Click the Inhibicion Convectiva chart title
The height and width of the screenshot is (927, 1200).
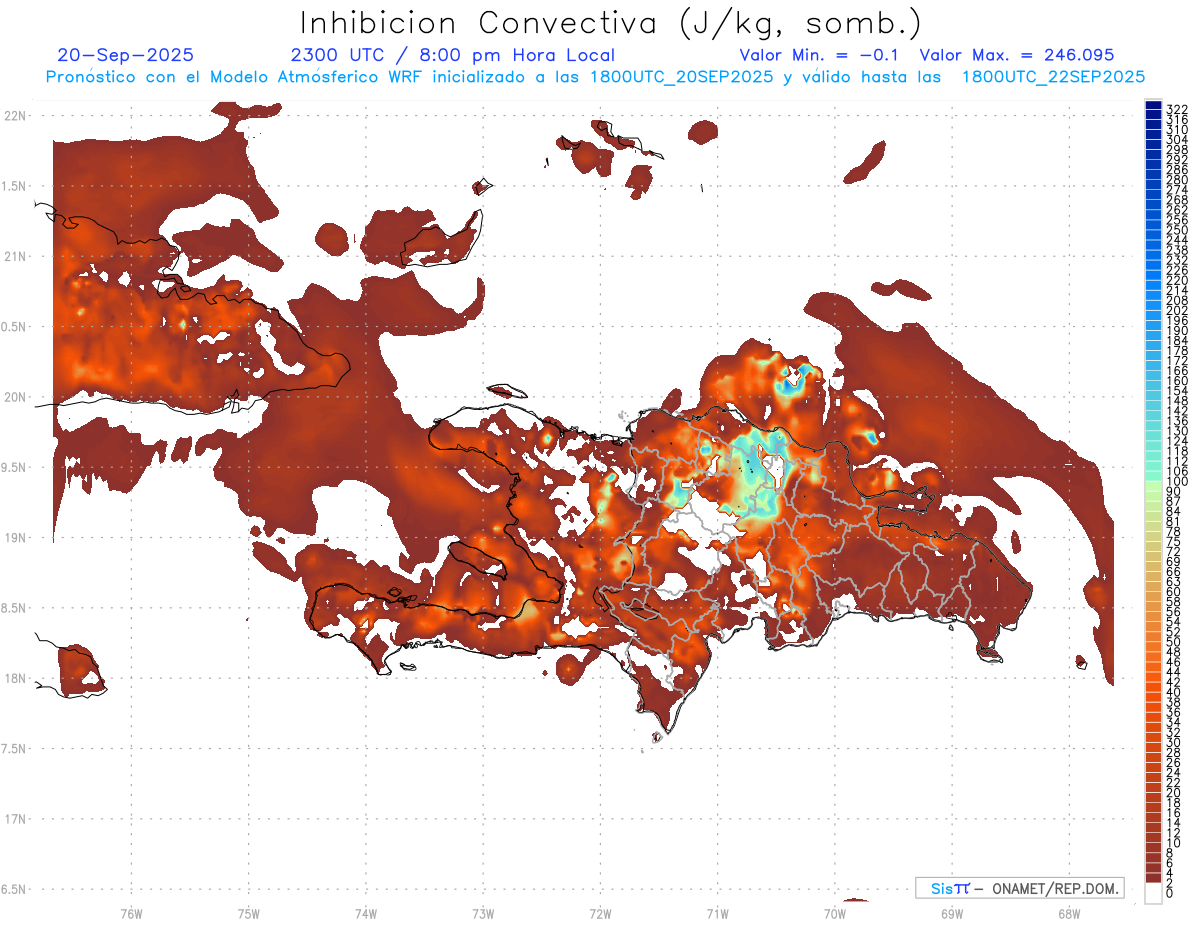(x=611, y=24)
